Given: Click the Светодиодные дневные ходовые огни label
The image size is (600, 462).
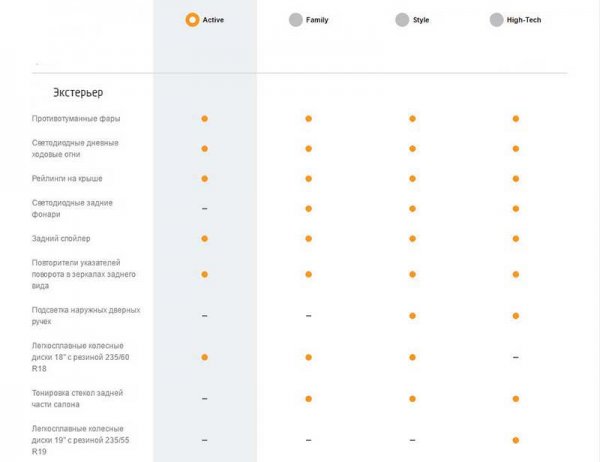Looking at the screenshot, I should pyautogui.click(x=75, y=149).
